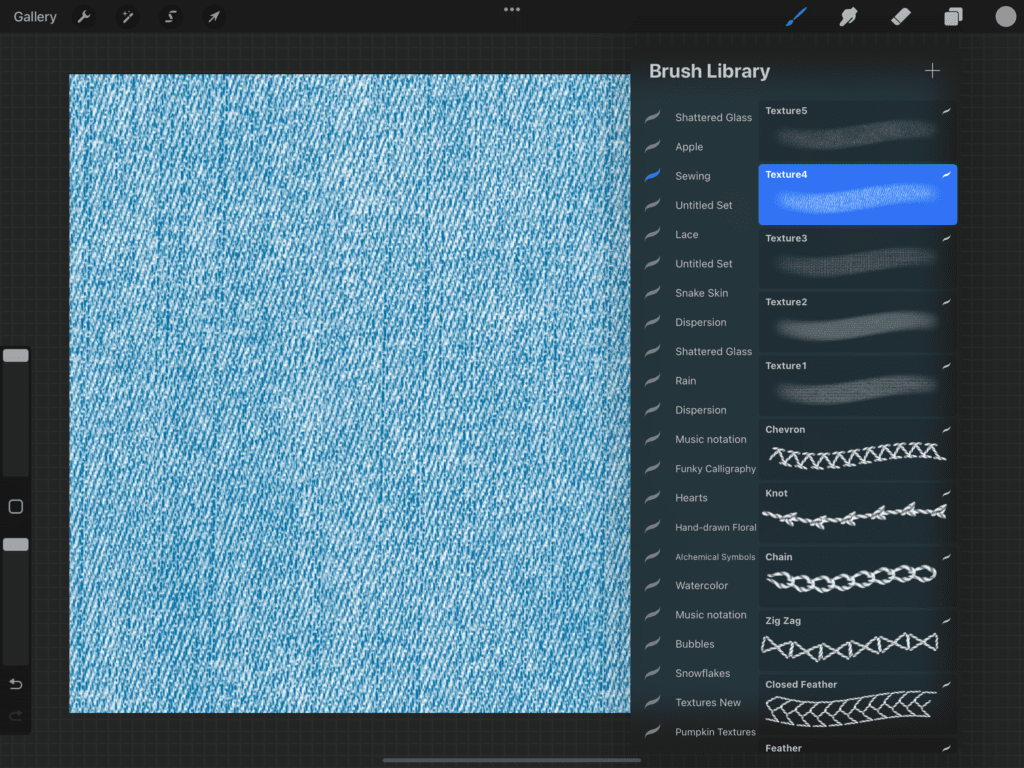Return to the Gallery

click(x=35, y=17)
